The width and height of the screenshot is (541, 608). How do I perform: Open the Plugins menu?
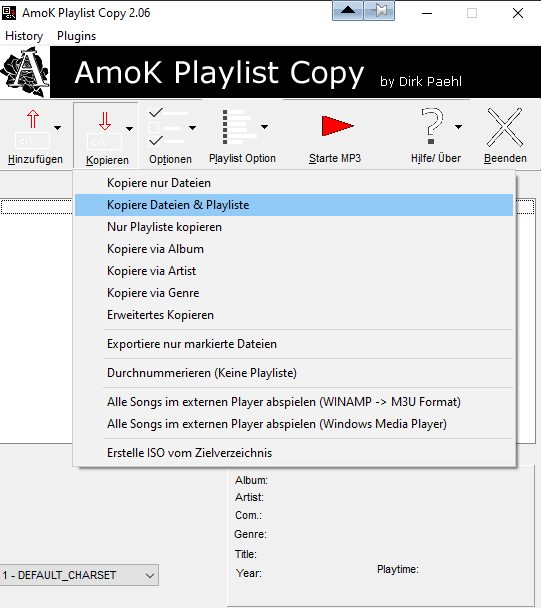76,36
